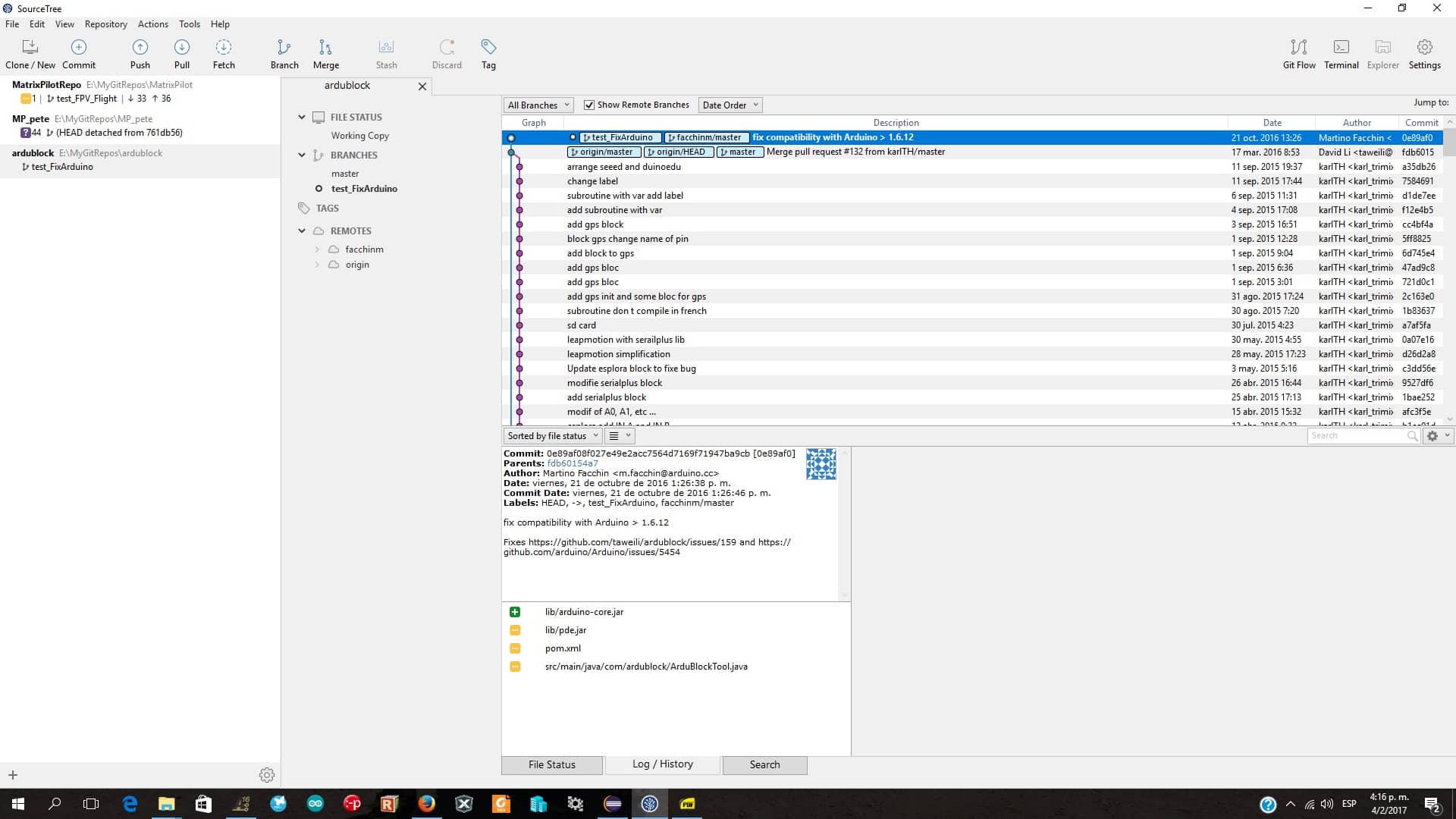Select the master branch in sidebar
The image size is (1456, 819).
(345, 174)
